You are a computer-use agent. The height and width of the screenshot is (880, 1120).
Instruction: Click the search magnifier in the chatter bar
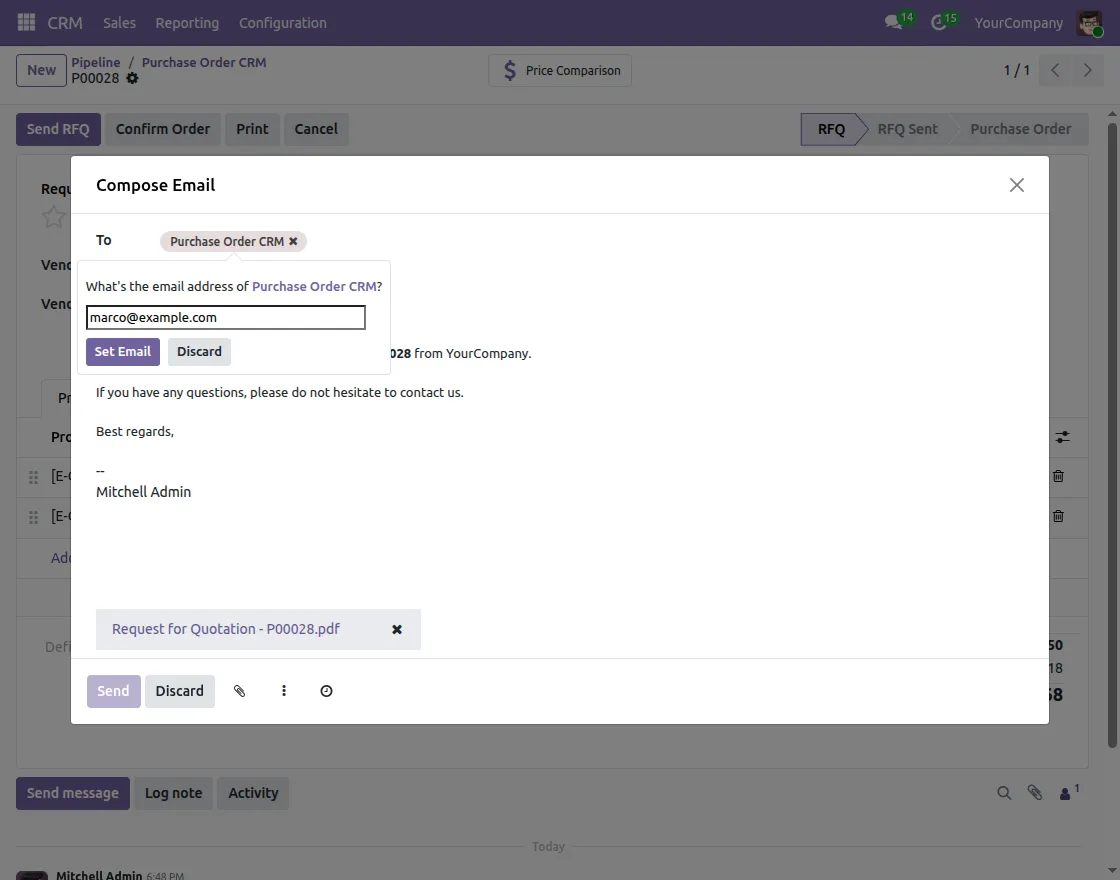click(x=1004, y=792)
